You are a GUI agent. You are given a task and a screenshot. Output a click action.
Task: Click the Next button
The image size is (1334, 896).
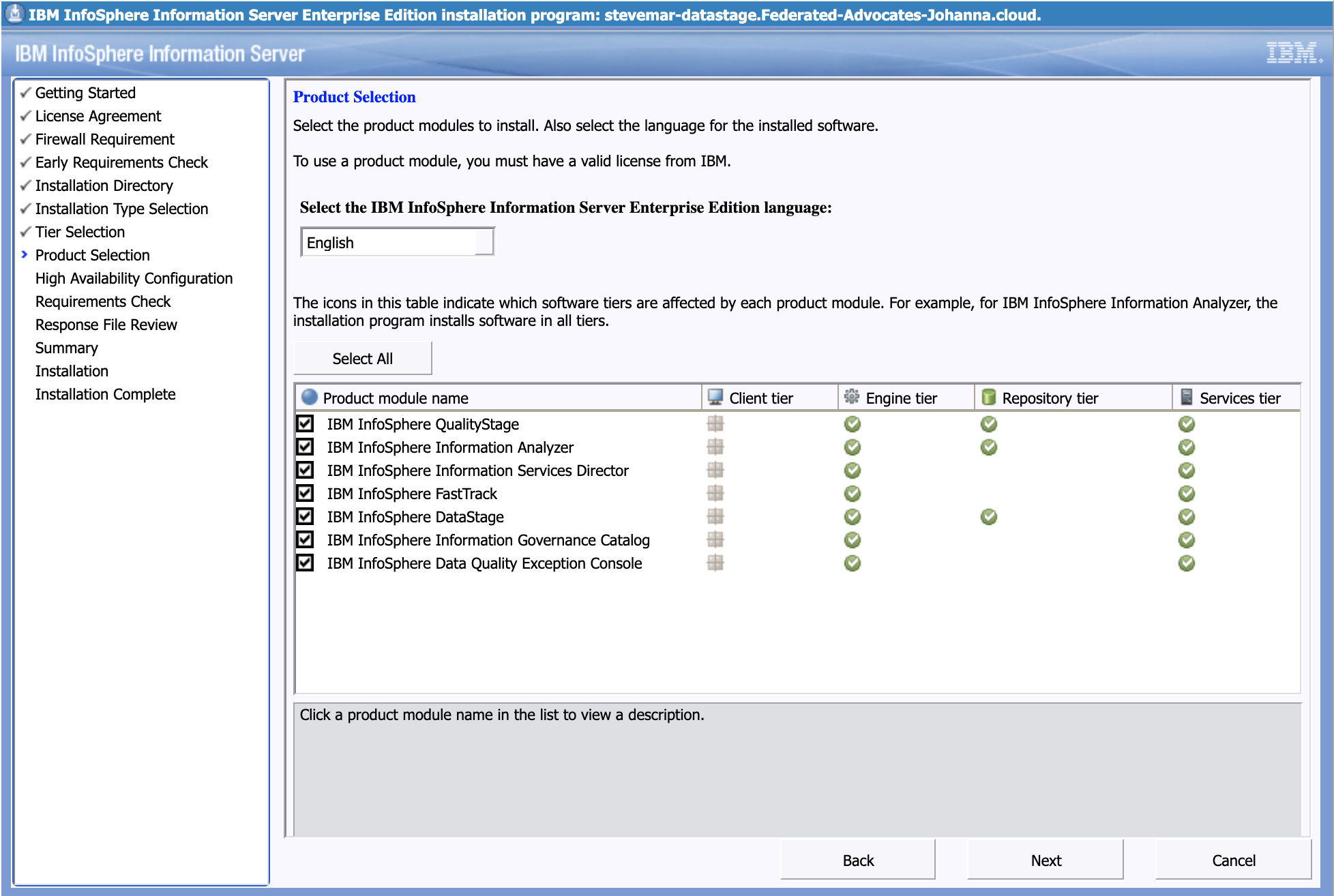(1046, 860)
